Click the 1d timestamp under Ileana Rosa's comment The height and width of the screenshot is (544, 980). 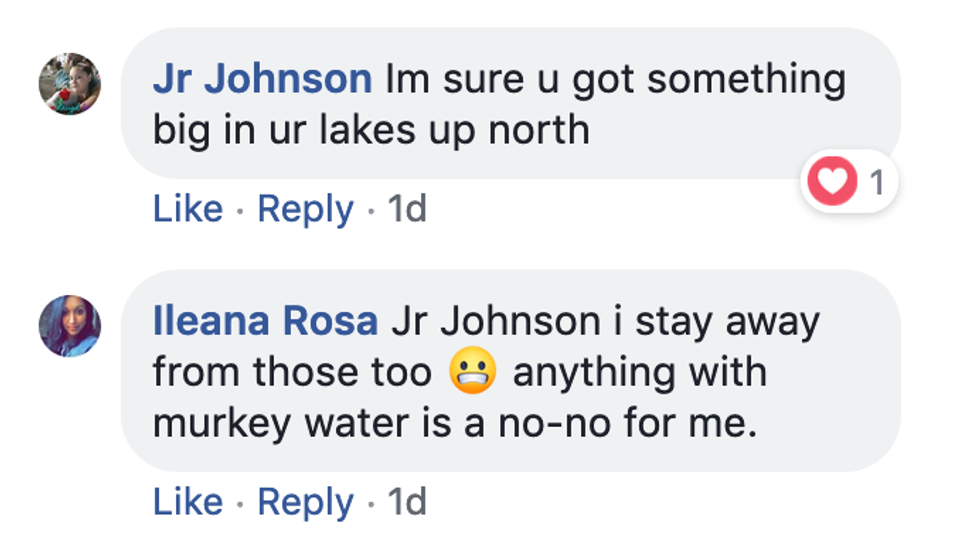407,502
